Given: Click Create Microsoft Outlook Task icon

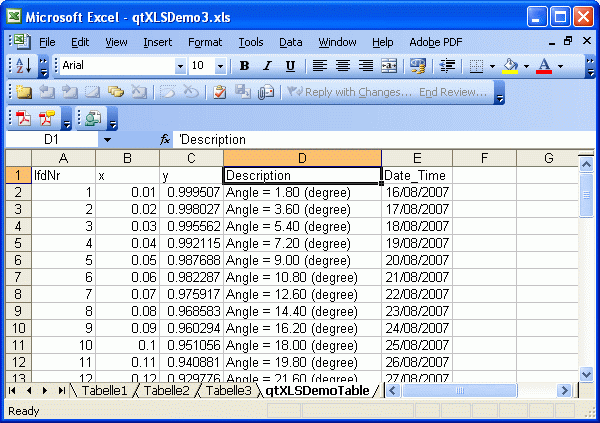Looking at the screenshot, I should [219, 92].
